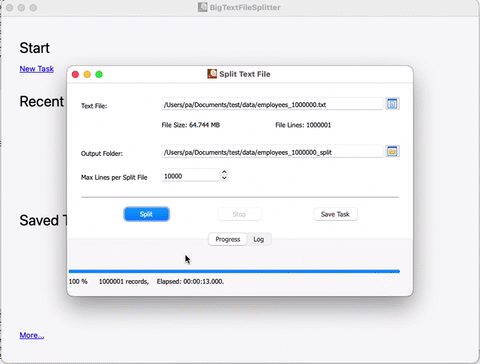Click the Text File: label

pos(94,106)
